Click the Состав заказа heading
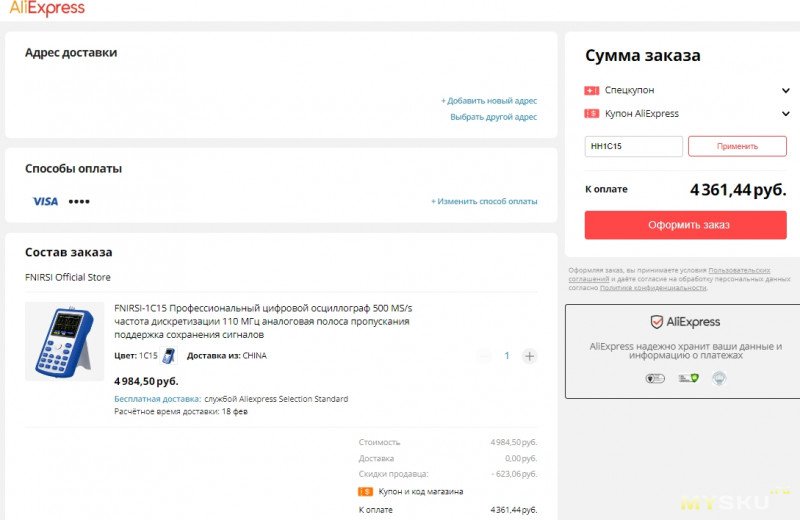 [x=69, y=252]
